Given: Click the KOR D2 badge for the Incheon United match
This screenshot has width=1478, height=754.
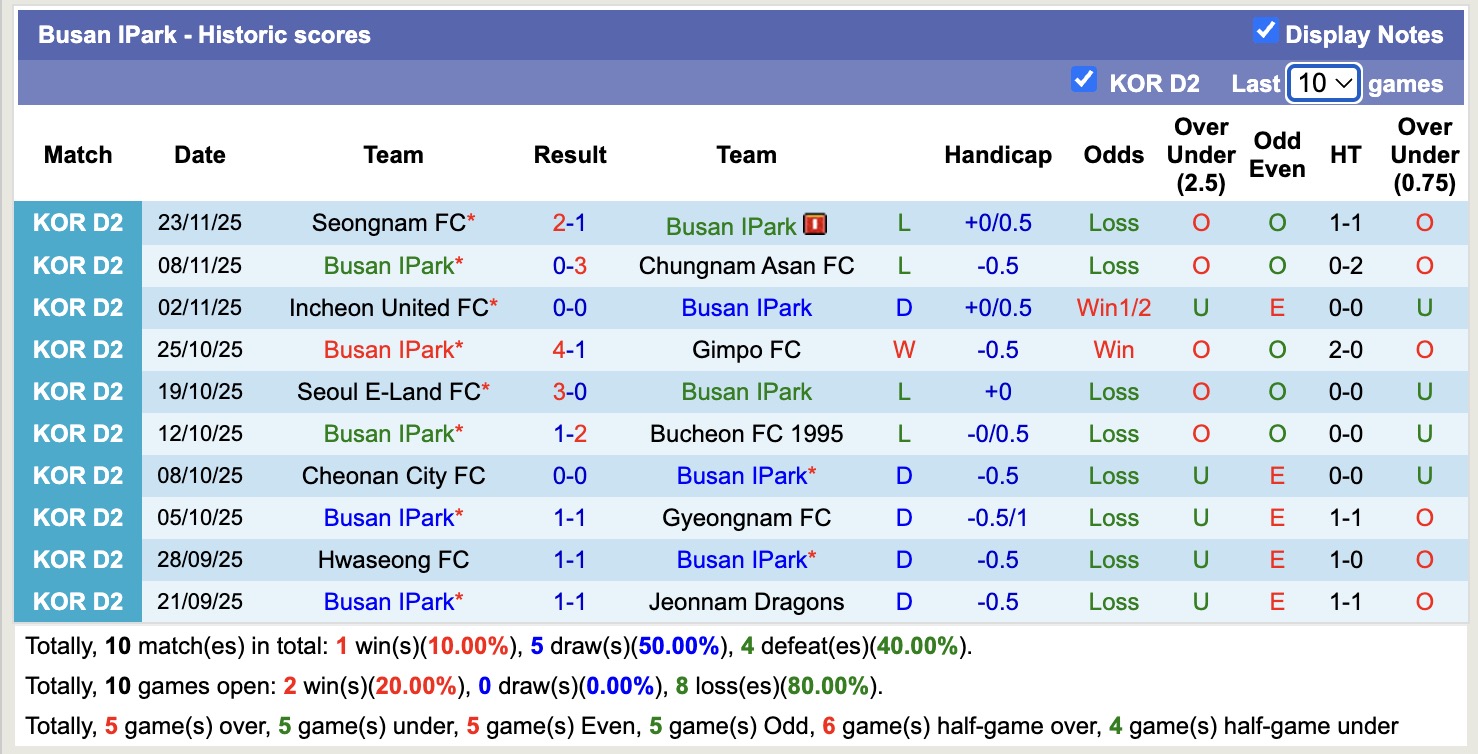Looking at the screenshot, I should pyautogui.click(x=78, y=307).
